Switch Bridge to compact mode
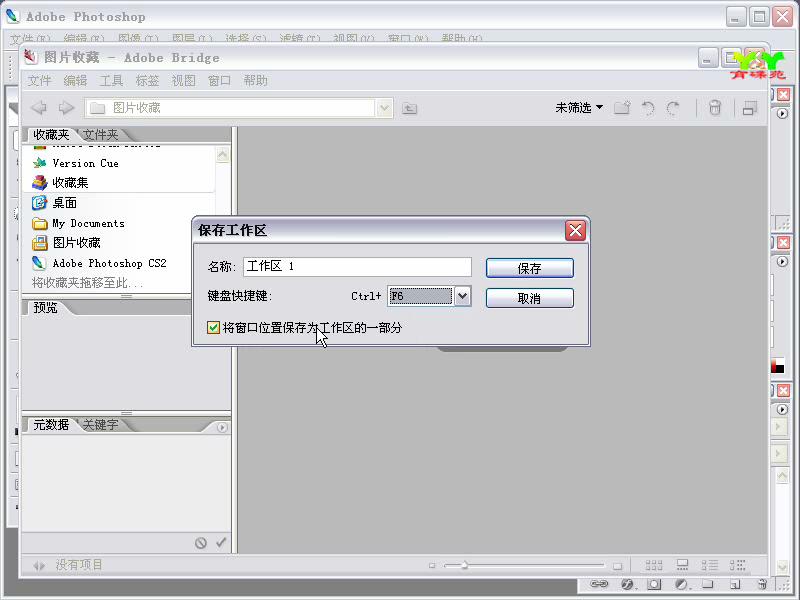The width and height of the screenshot is (800, 600). (x=749, y=108)
